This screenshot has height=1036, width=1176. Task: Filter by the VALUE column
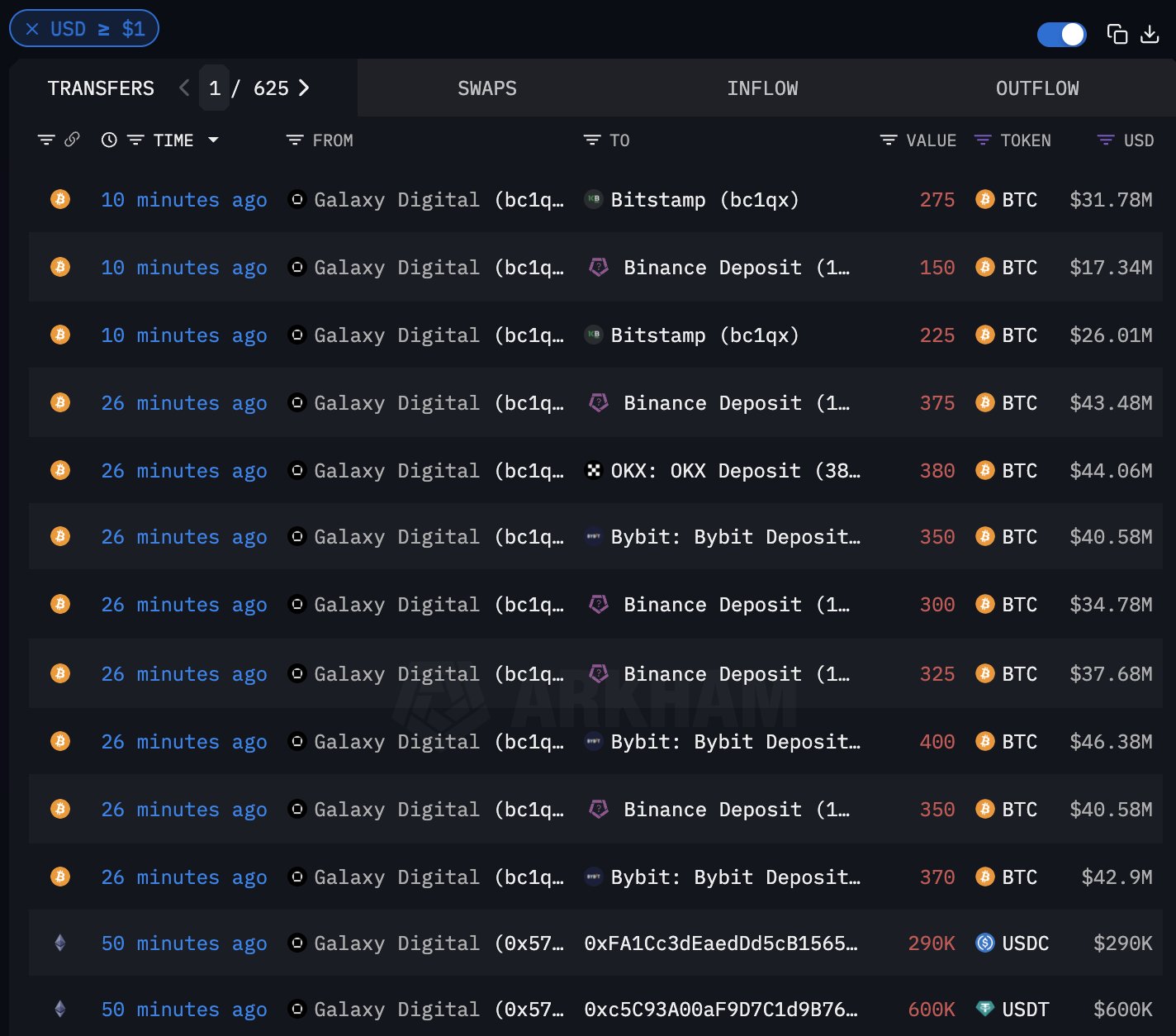[x=889, y=140]
